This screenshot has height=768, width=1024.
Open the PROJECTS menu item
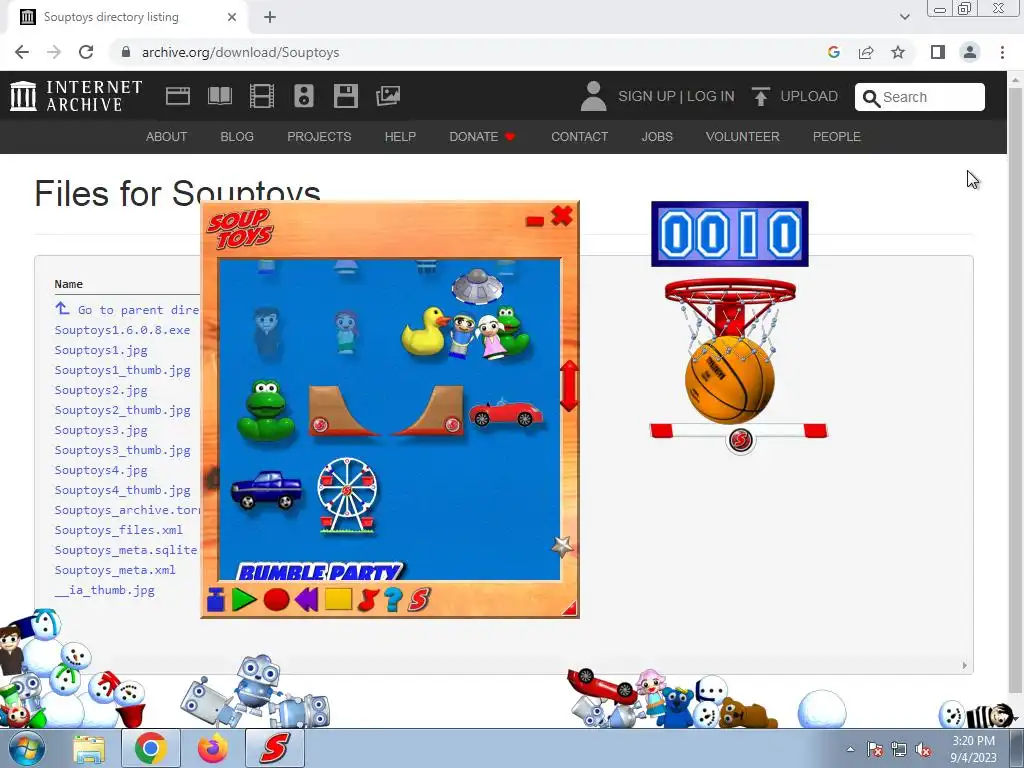pyautogui.click(x=319, y=136)
